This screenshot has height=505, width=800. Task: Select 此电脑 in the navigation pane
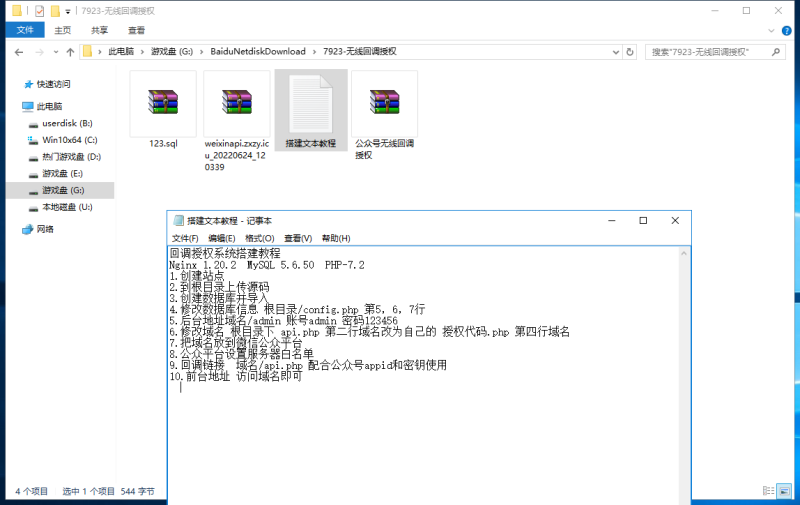[x=49, y=106]
